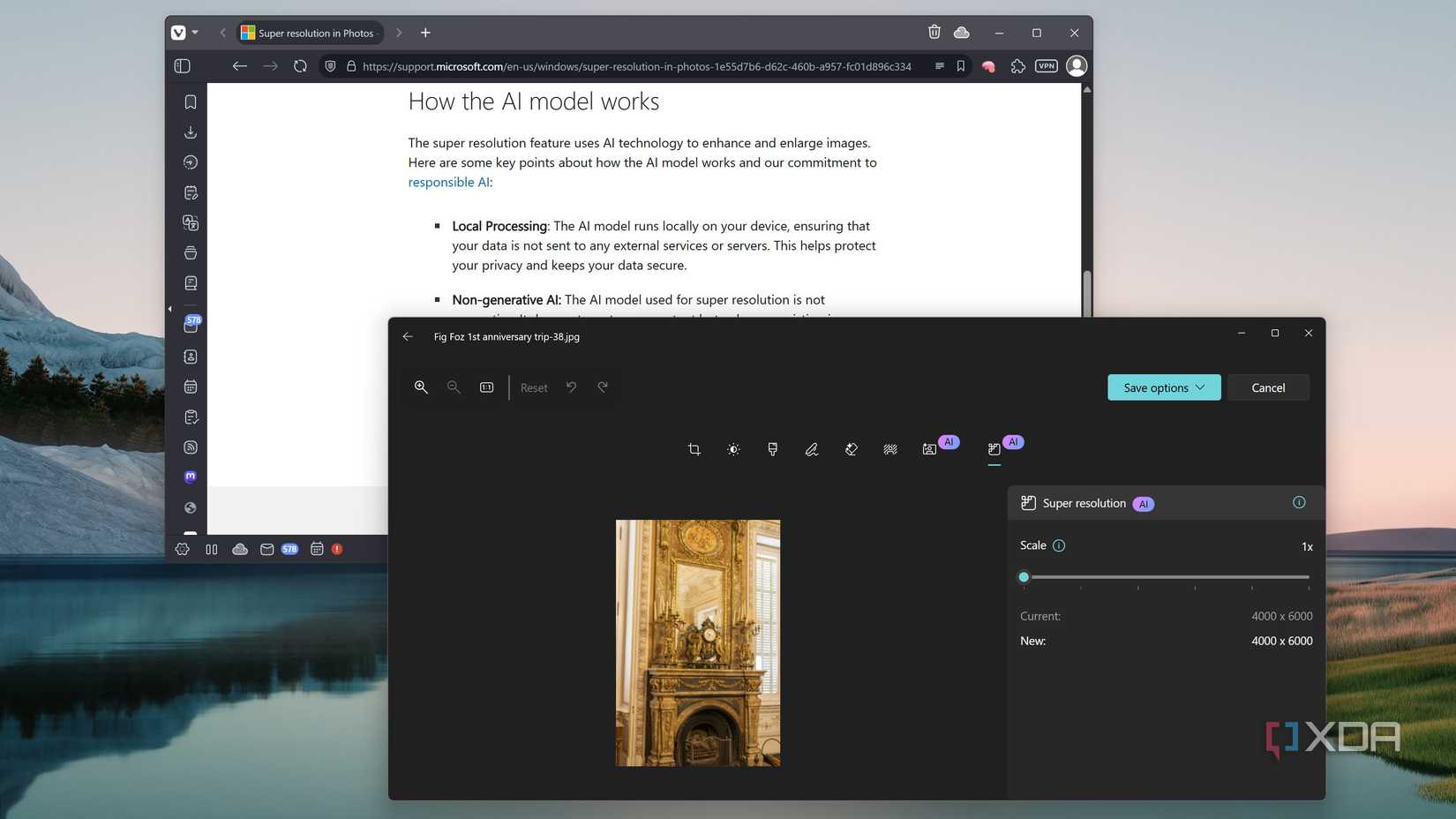Image resolution: width=1456 pixels, height=819 pixels.
Task: Open the Filter brush tool
Action: [x=772, y=449]
